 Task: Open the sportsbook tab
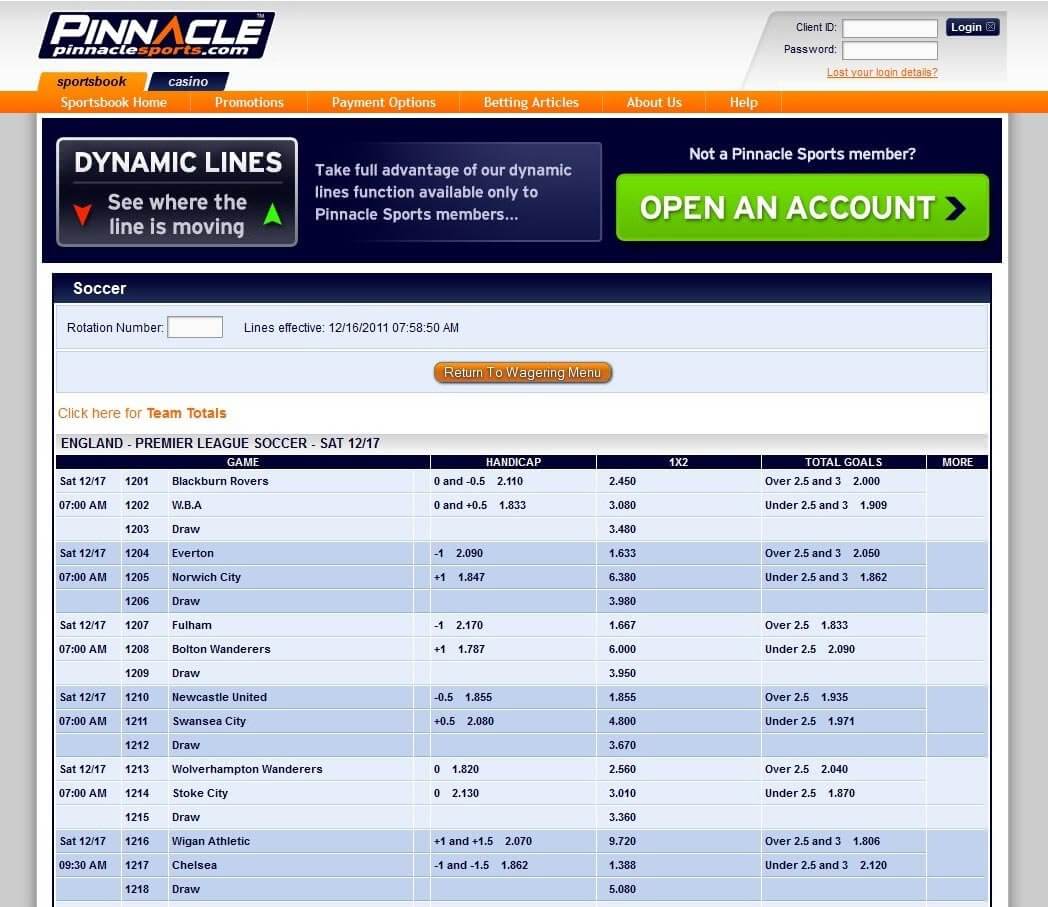click(92, 82)
